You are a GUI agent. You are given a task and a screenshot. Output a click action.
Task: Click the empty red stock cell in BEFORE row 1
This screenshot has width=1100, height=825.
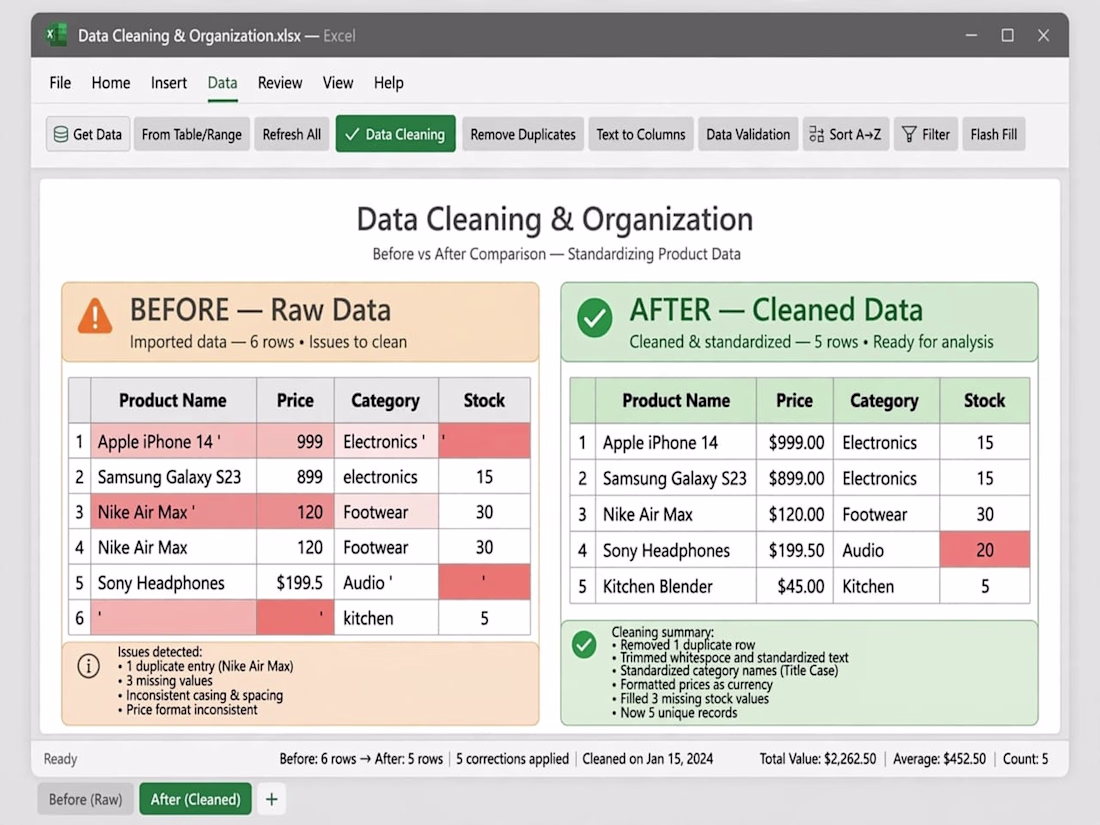(484, 441)
